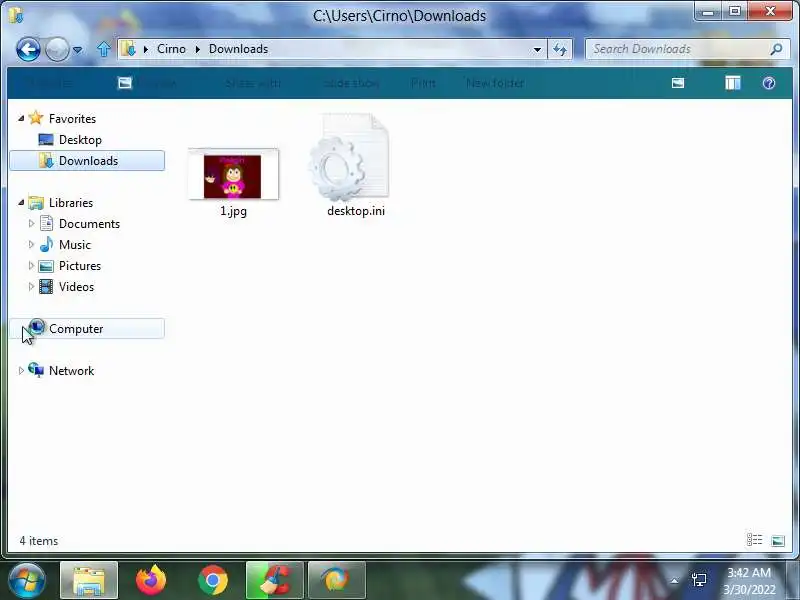Open the 3:42 AM clock and date
The height and width of the screenshot is (600, 800).
pyautogui.click(x=749, y=581)
